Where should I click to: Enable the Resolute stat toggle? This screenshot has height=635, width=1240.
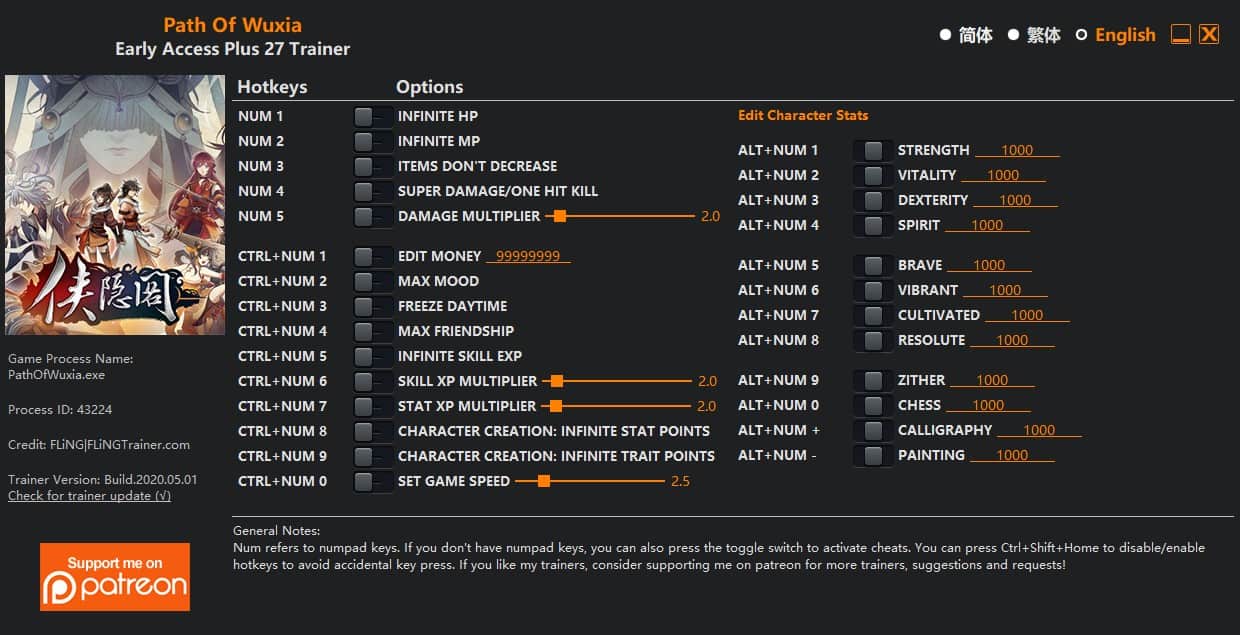873,340
